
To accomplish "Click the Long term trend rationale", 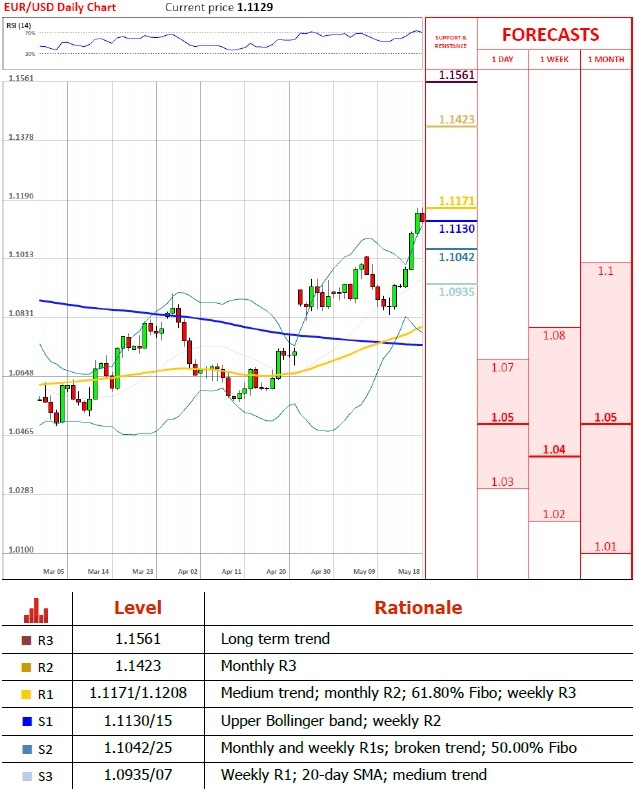I will [275, 639].
